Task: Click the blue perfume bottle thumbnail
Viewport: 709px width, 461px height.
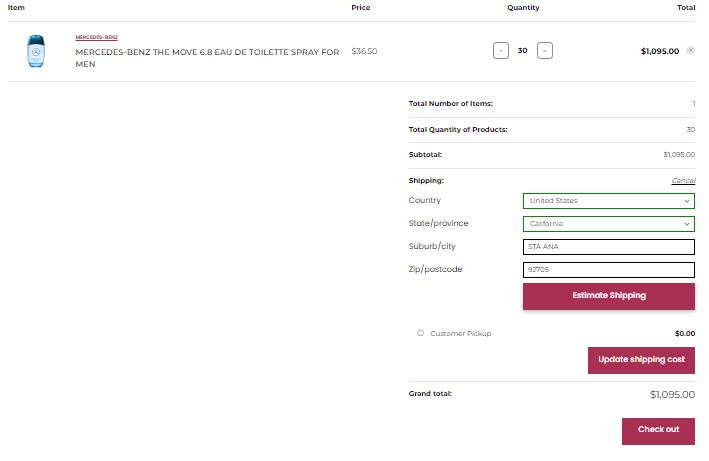Action: pyautogui.click(x=36, y=51)
